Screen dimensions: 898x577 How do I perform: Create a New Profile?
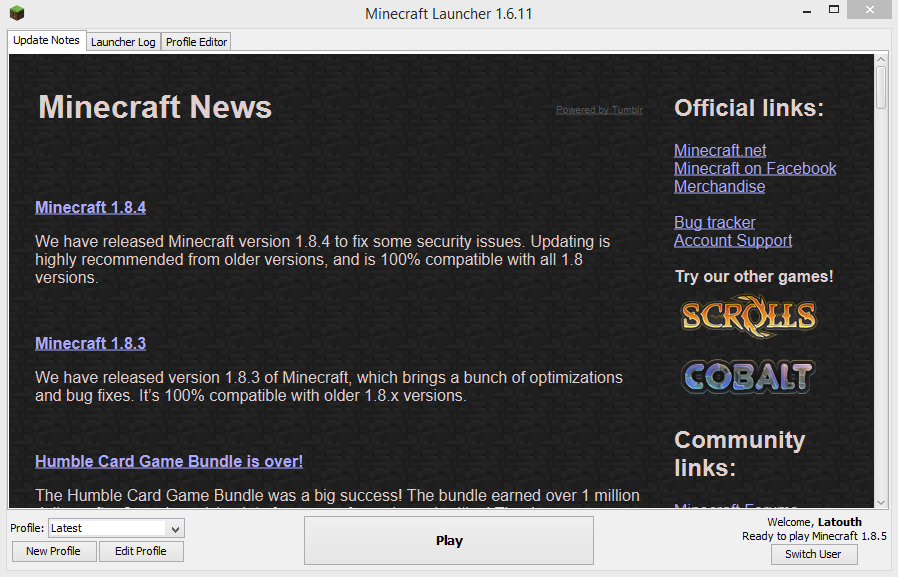pos(54,551)
